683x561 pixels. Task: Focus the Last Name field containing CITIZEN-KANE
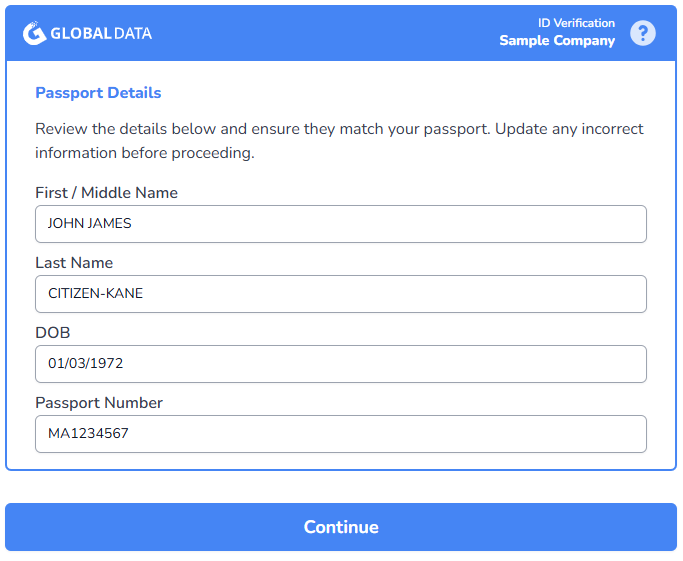click(341, 294)
